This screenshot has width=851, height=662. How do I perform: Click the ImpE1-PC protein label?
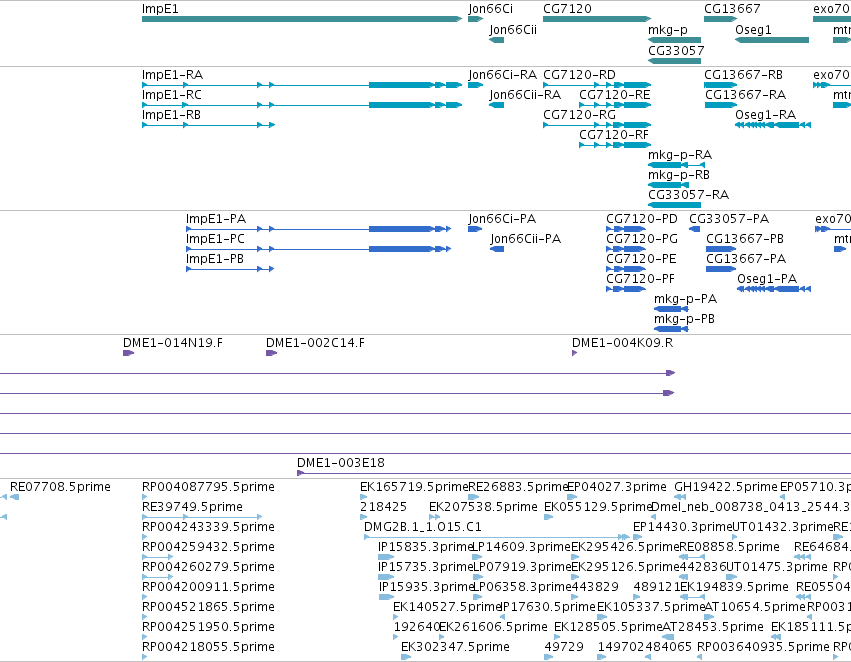215,239
